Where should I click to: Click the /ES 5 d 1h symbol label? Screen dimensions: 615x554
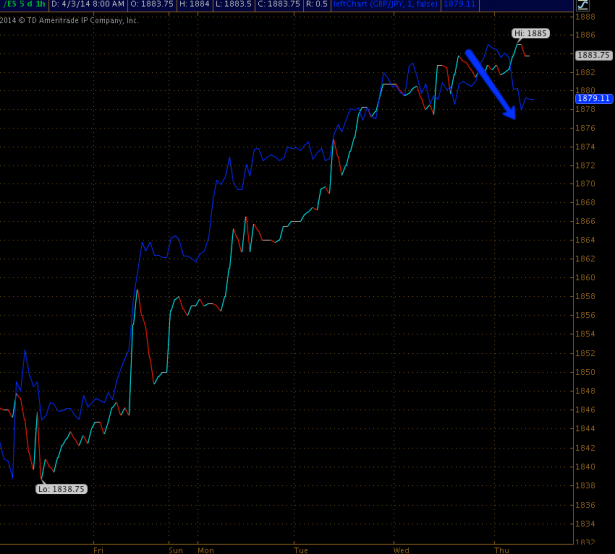[x=24, y=5]
